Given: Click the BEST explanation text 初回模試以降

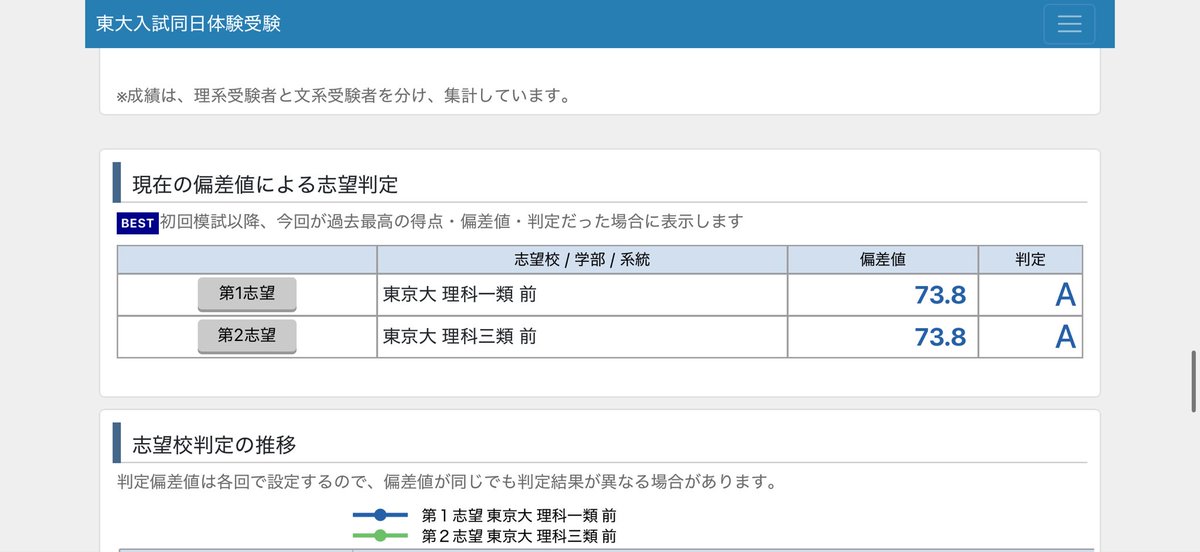Looking at the screenshot, I should tap(451, 222).
